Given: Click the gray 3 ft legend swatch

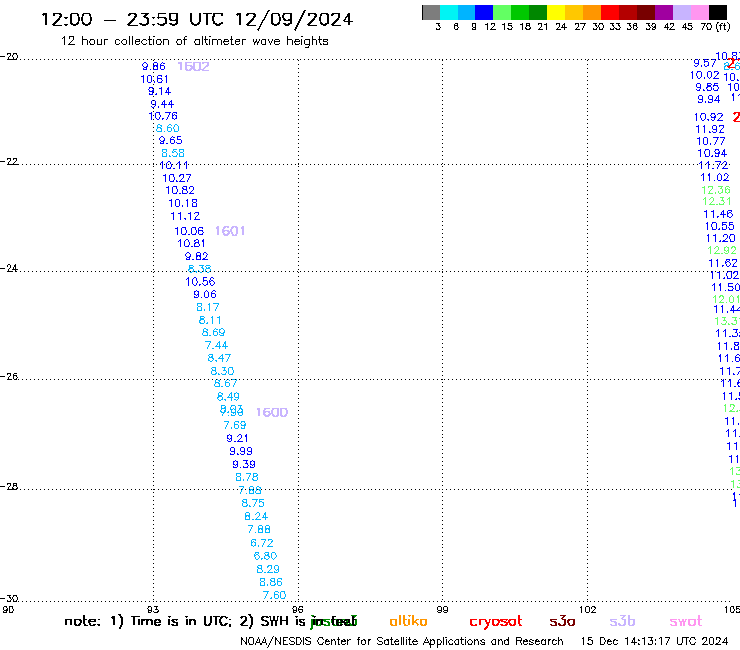Looking at the screenshot, I should [x=431, y=12].
